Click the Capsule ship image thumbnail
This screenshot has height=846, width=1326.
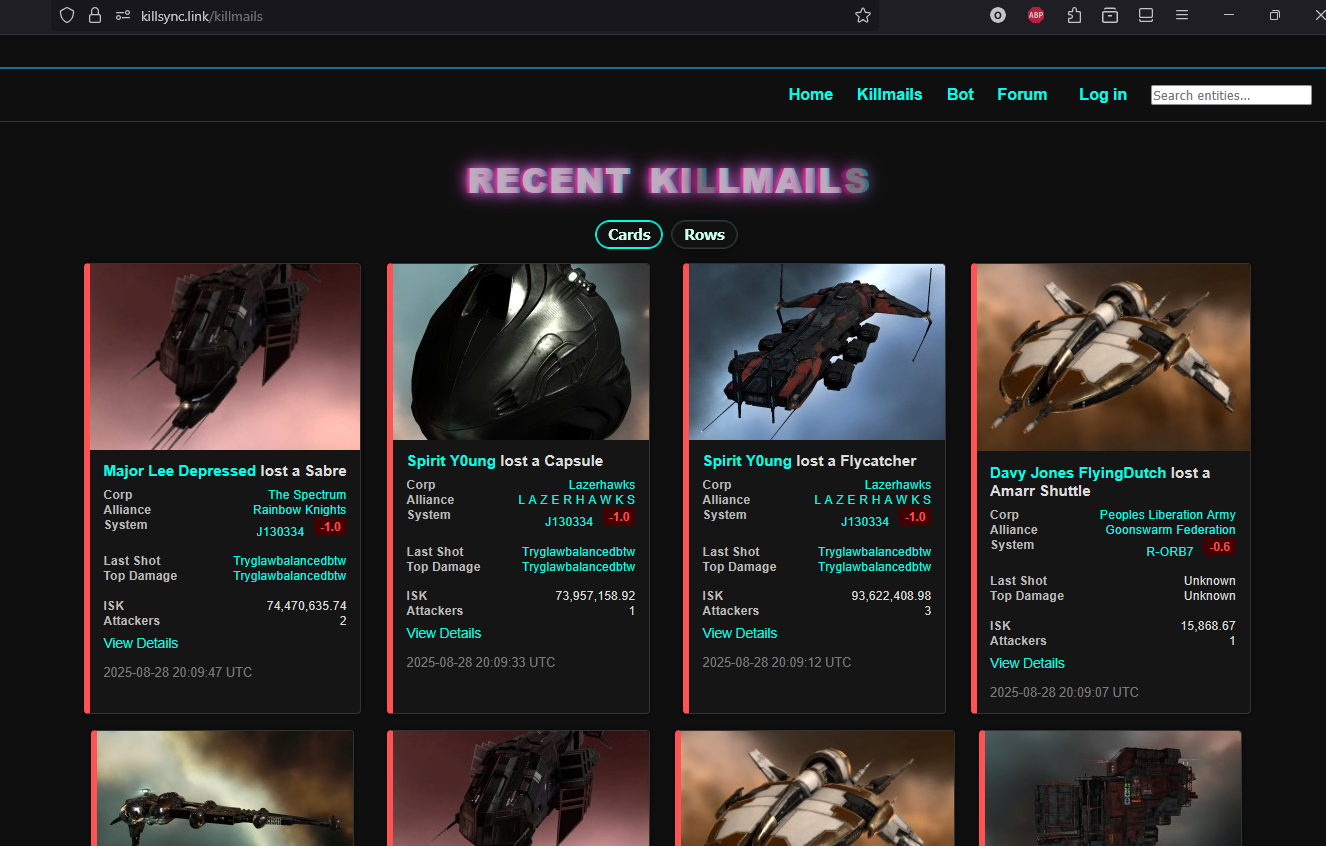pos(521,352)
